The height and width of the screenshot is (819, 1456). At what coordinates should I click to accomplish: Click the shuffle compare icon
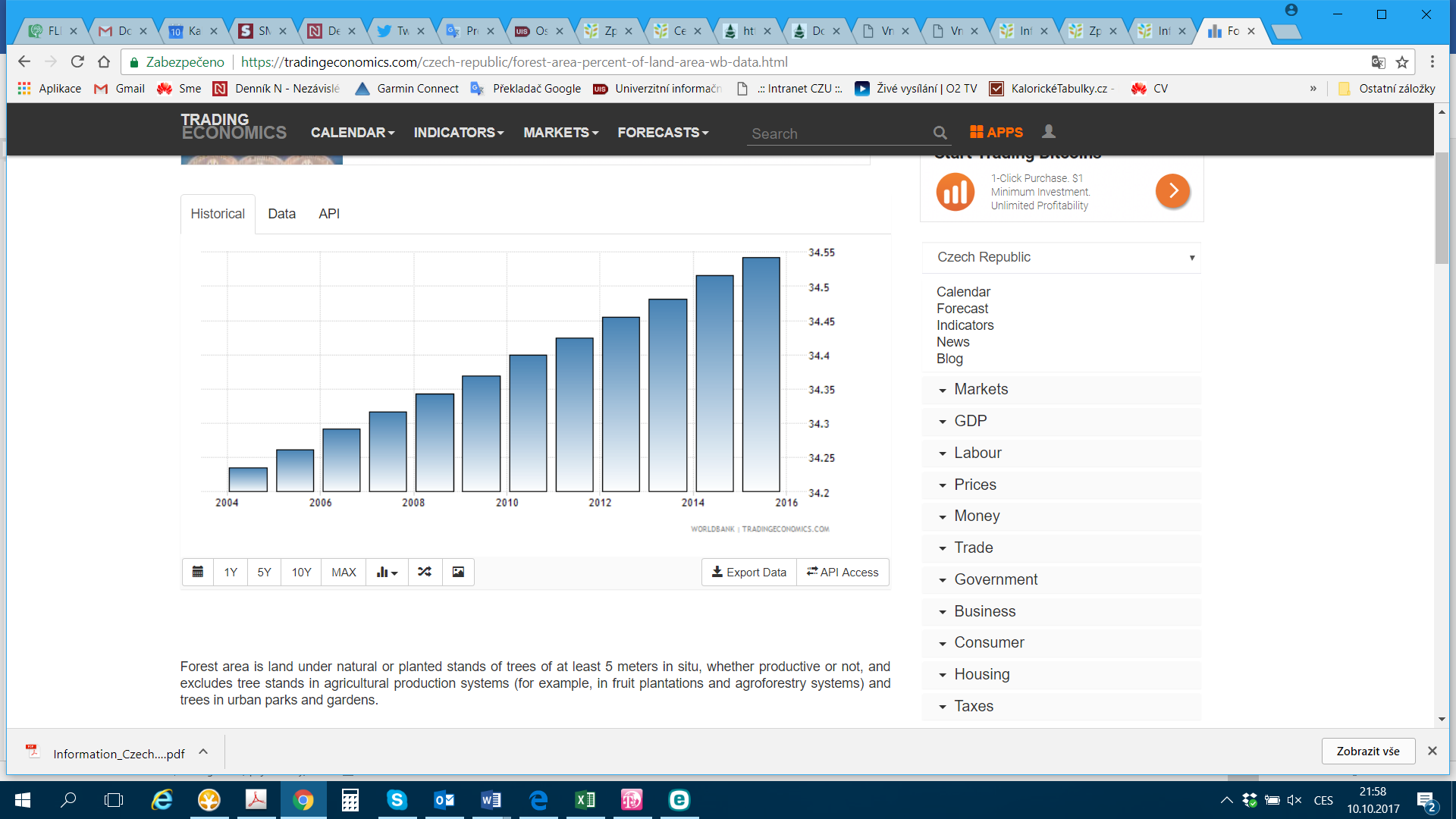[x=425, y=572]
